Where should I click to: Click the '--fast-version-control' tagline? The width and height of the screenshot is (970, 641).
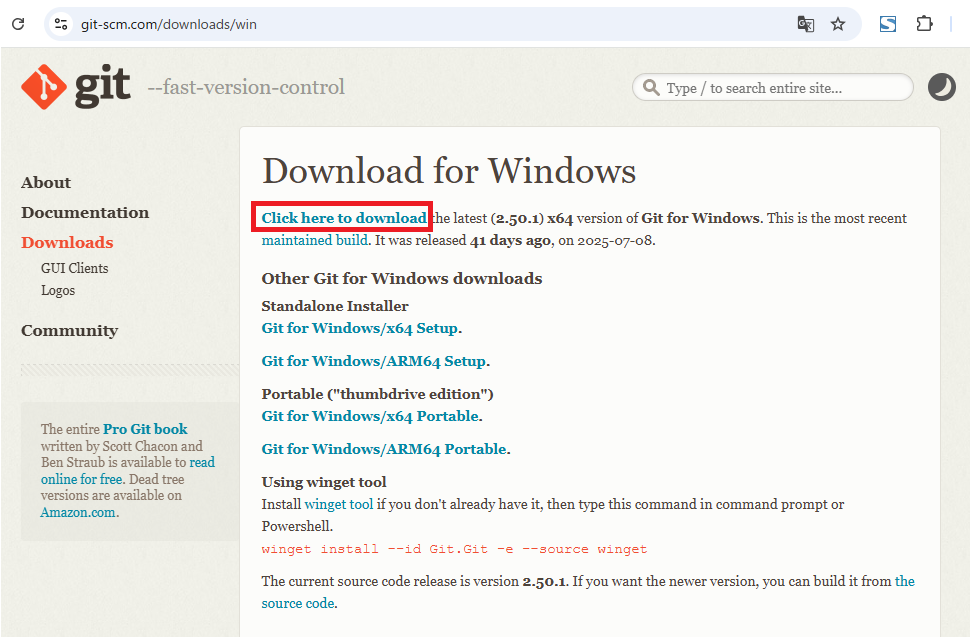(246, 87)
